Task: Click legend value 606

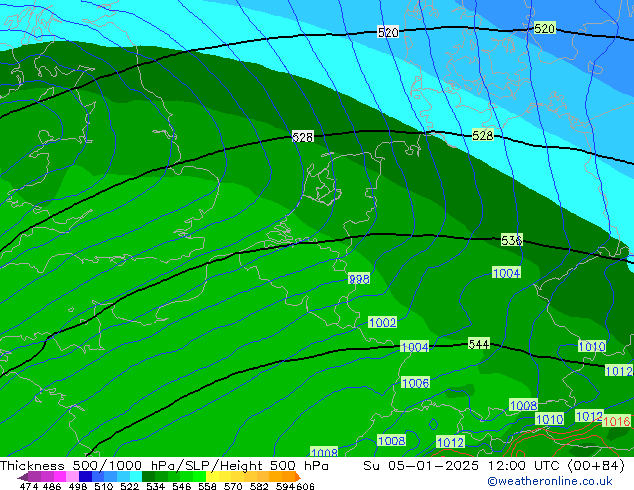Action: 305,486
